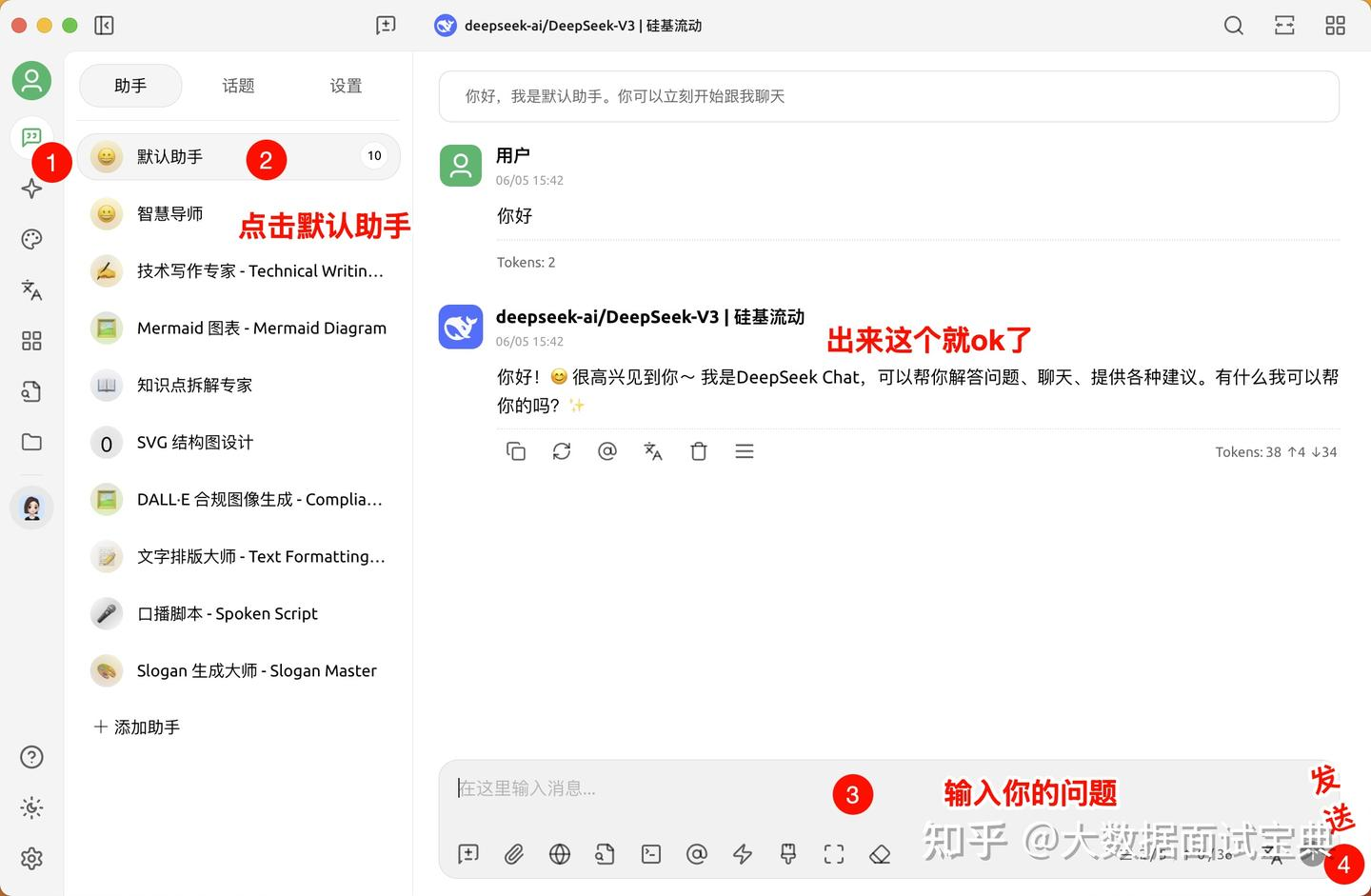Attach a file with the paperclip icon
Viewport: 1371px width, 896px height.
[x=514, y=854]
